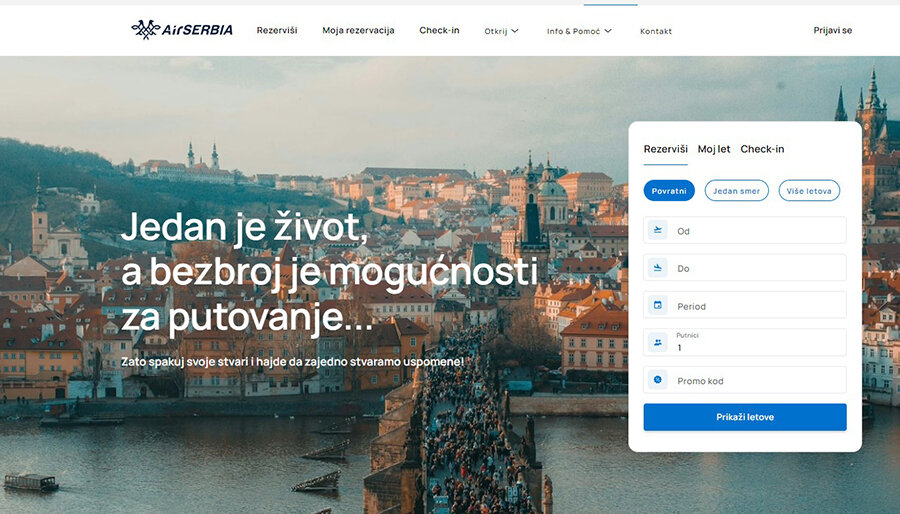The width and height of the screenshot is (900, 514).
Task: Click the Air Serbia logo
Action: pos(182,29)
